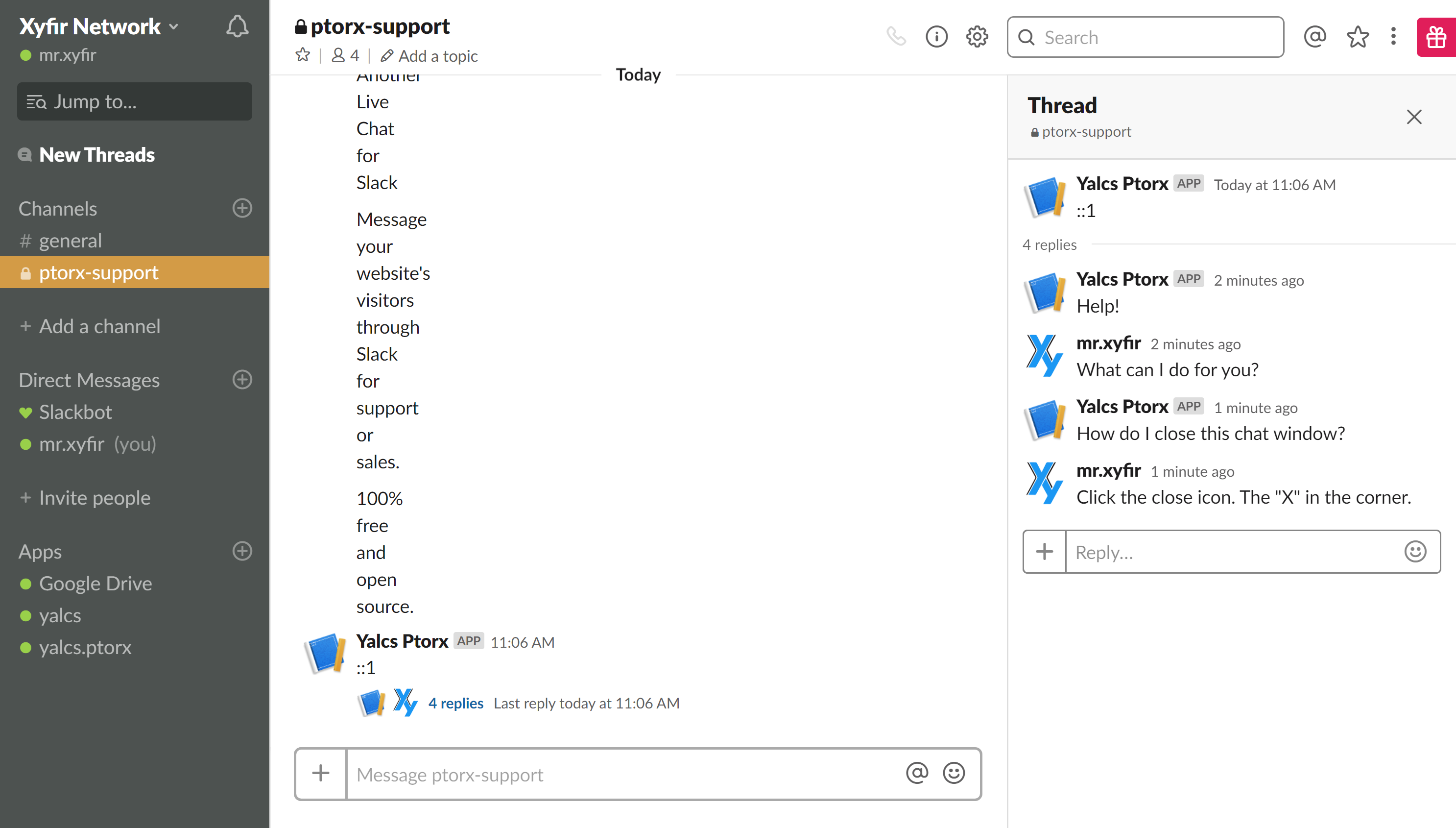Toggle the star on ptorx-support channel
The width and height of the screenshot is (1456, 828).
tap(303, 55)
